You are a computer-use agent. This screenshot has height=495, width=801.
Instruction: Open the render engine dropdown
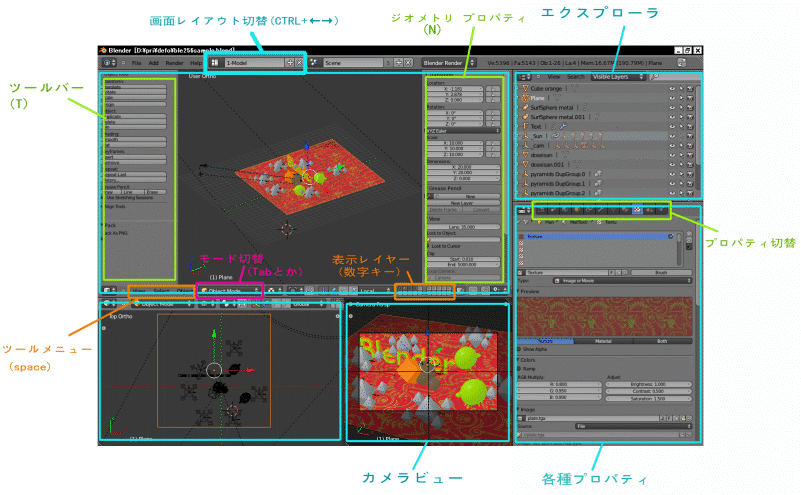[449, 62]
